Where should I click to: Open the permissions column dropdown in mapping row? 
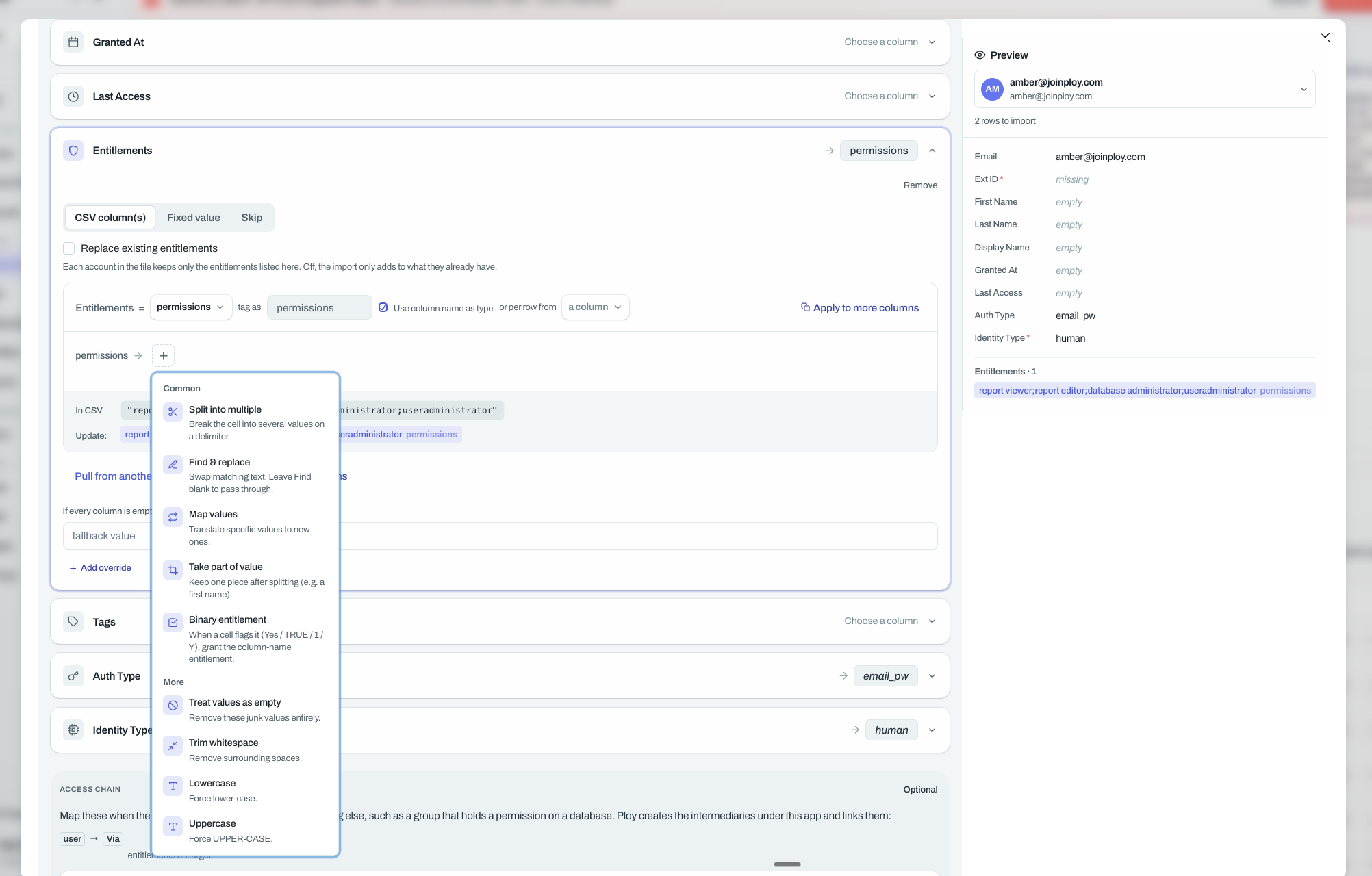pos(190,307)
